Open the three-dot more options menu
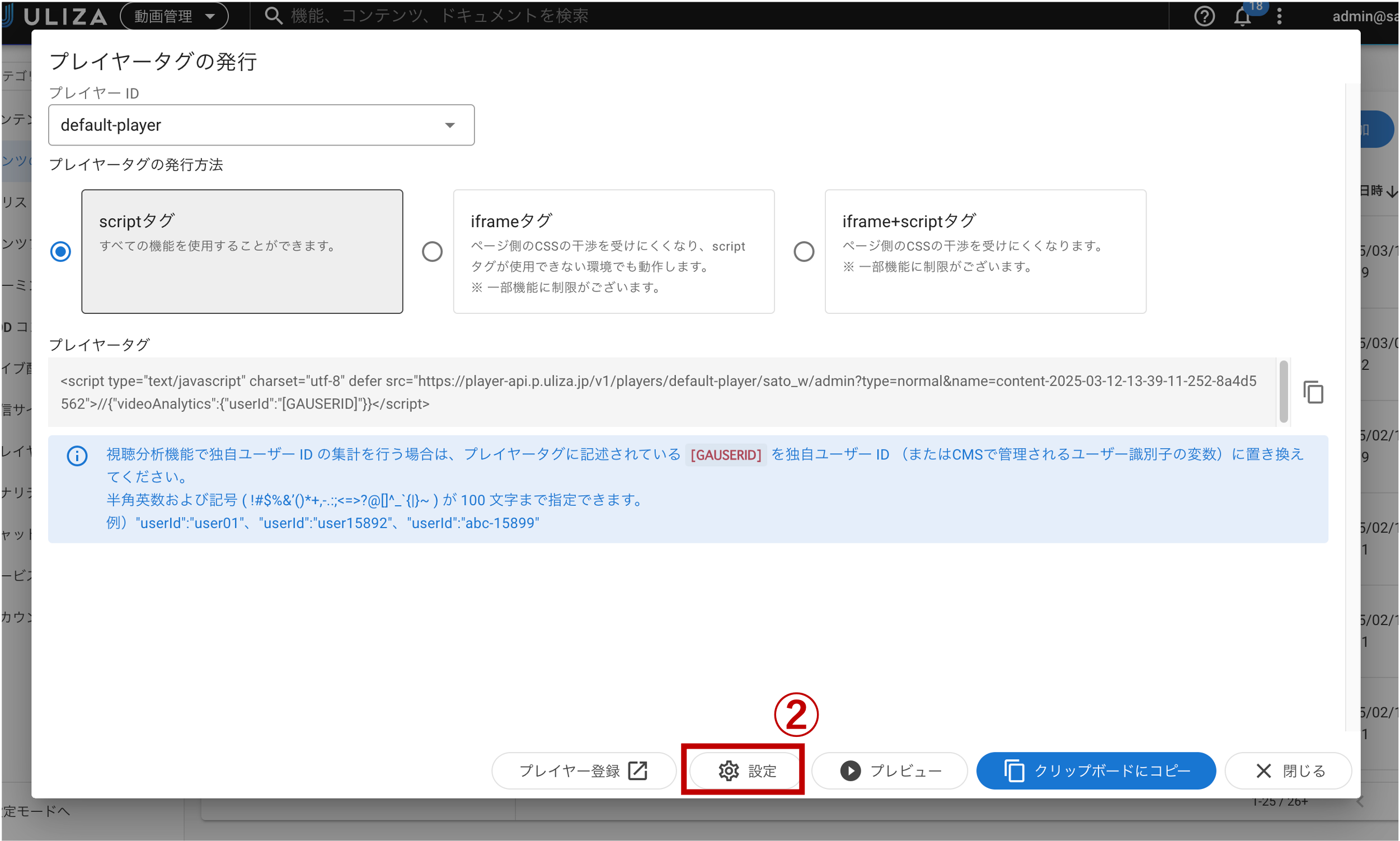 click(1279, 16)
